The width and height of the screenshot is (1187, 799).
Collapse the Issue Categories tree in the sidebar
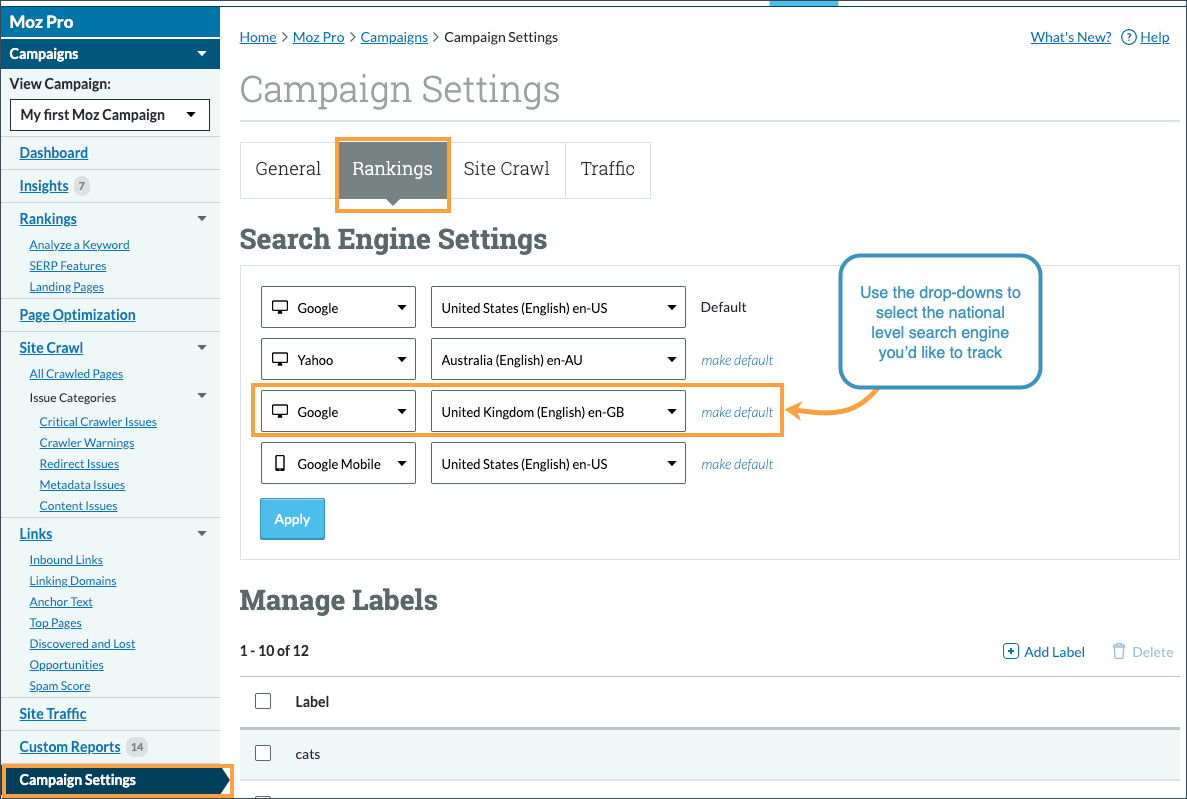[x=202, y=395]
